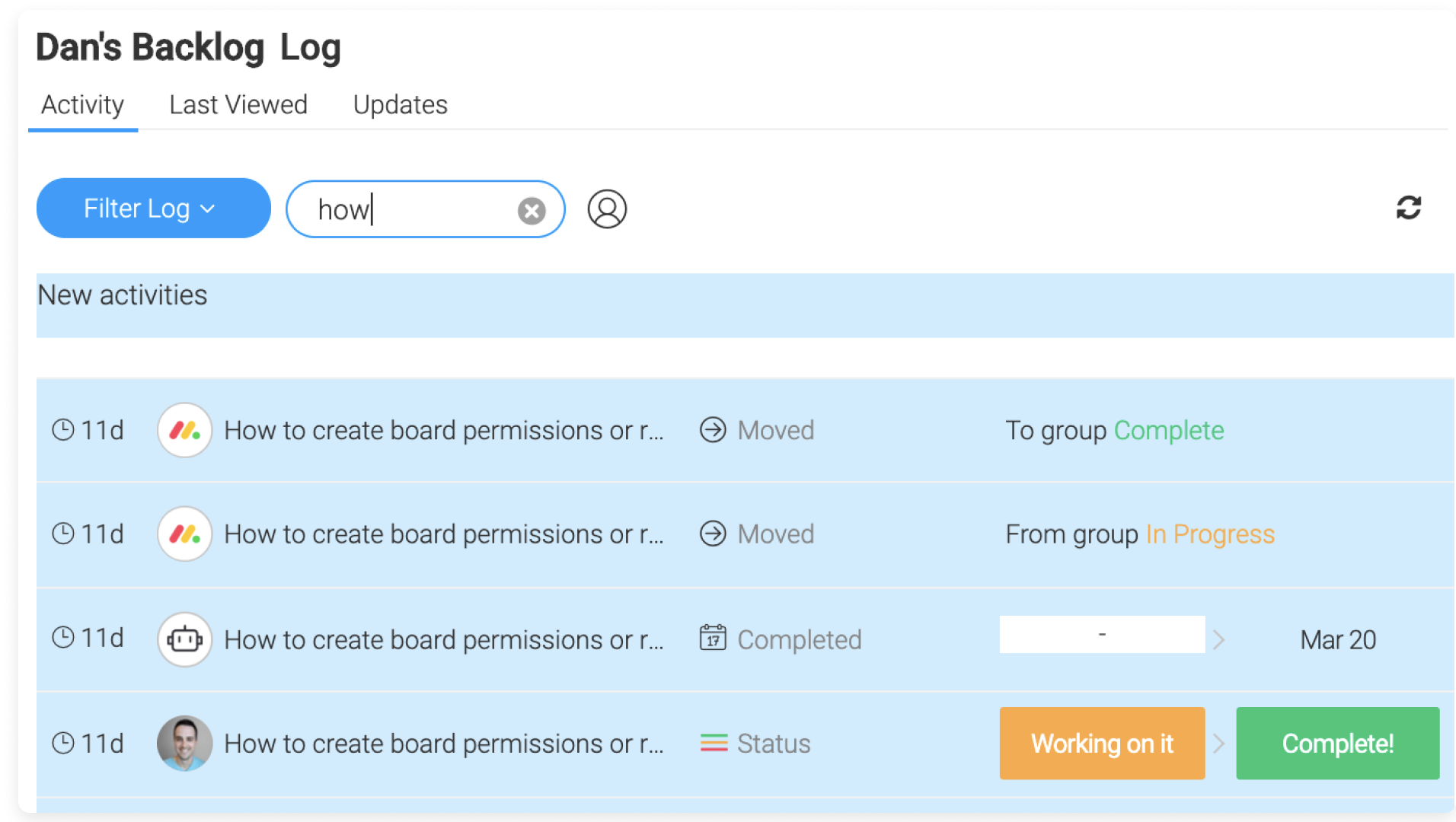Screen dimensions: 1456x822
Task: Select the Activity tab
Action: pos(82,105)
